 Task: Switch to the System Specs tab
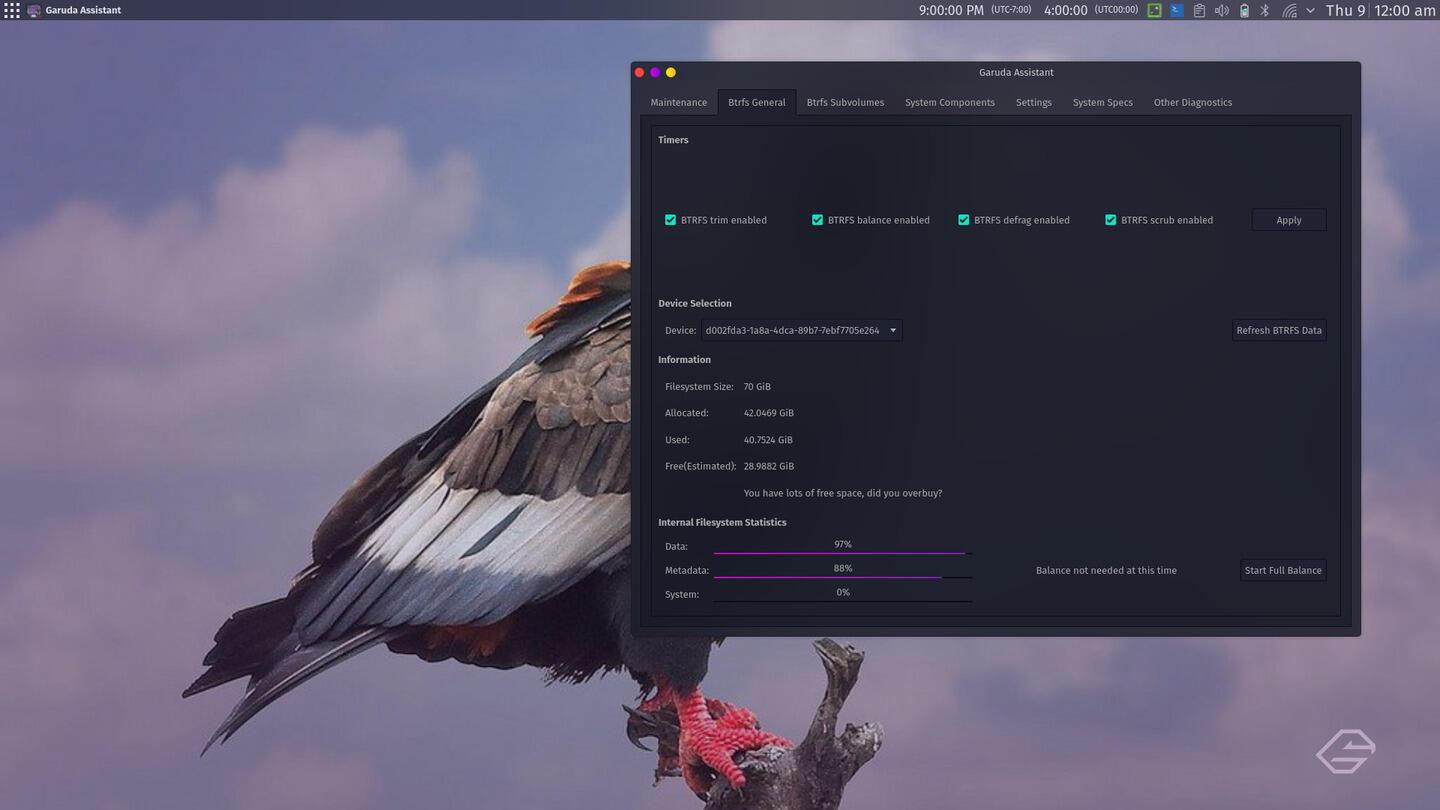(1103, 102)
